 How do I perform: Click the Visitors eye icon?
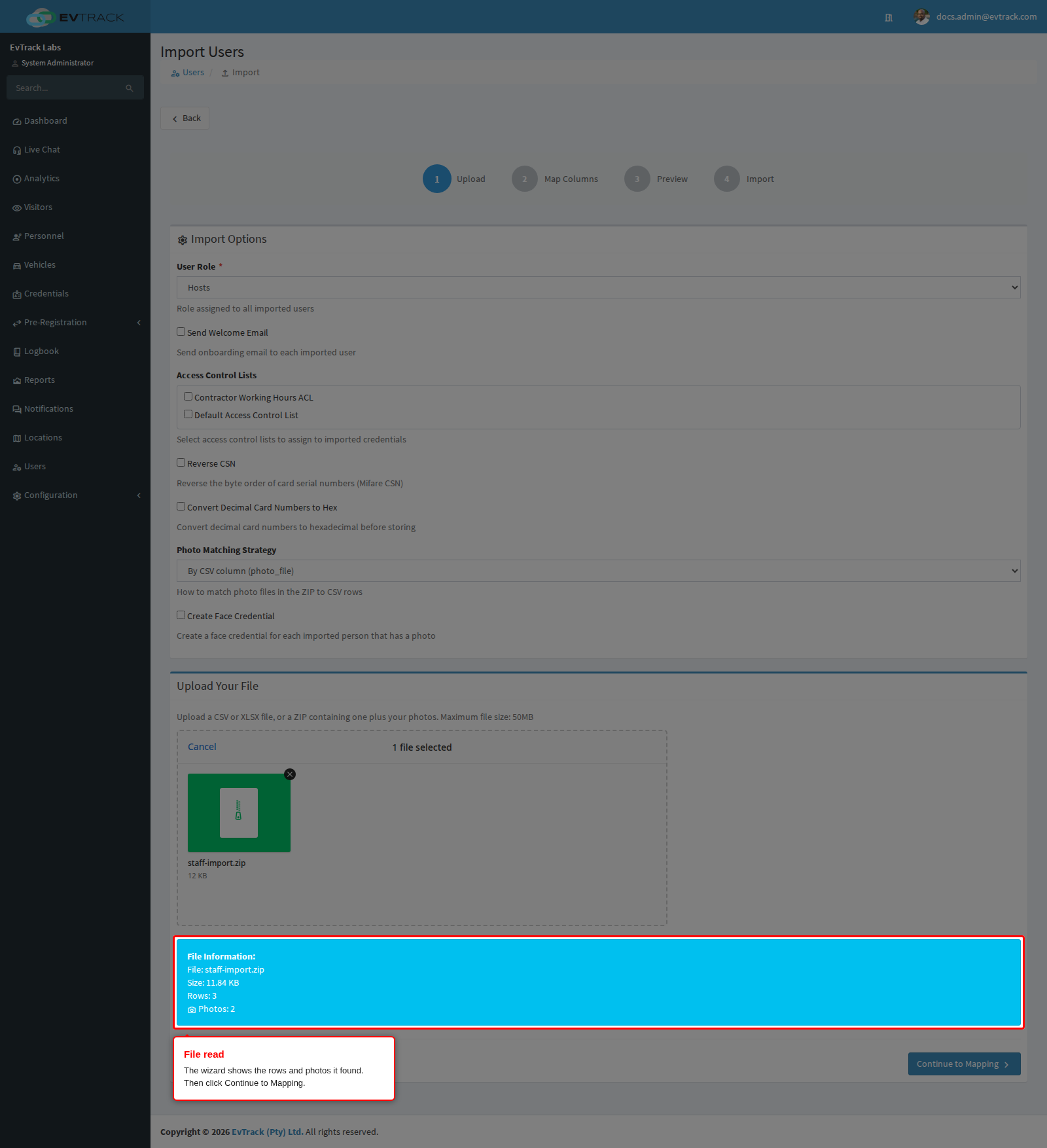[17, 208]
